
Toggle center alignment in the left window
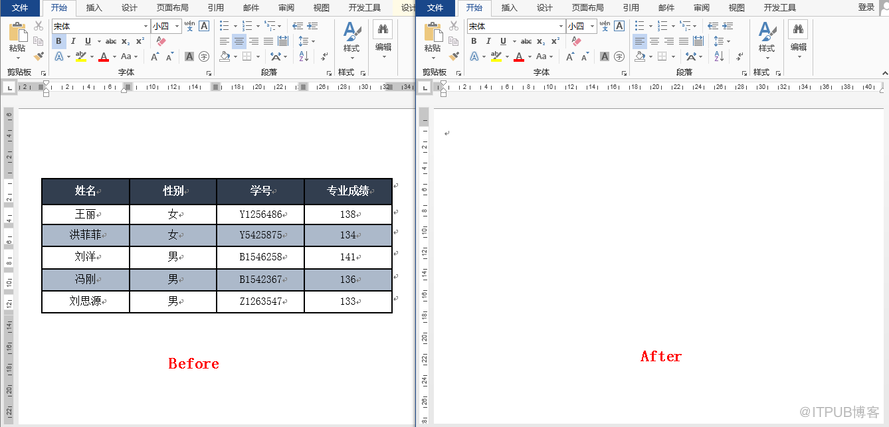pyautogui.click(x=239, y=41)
